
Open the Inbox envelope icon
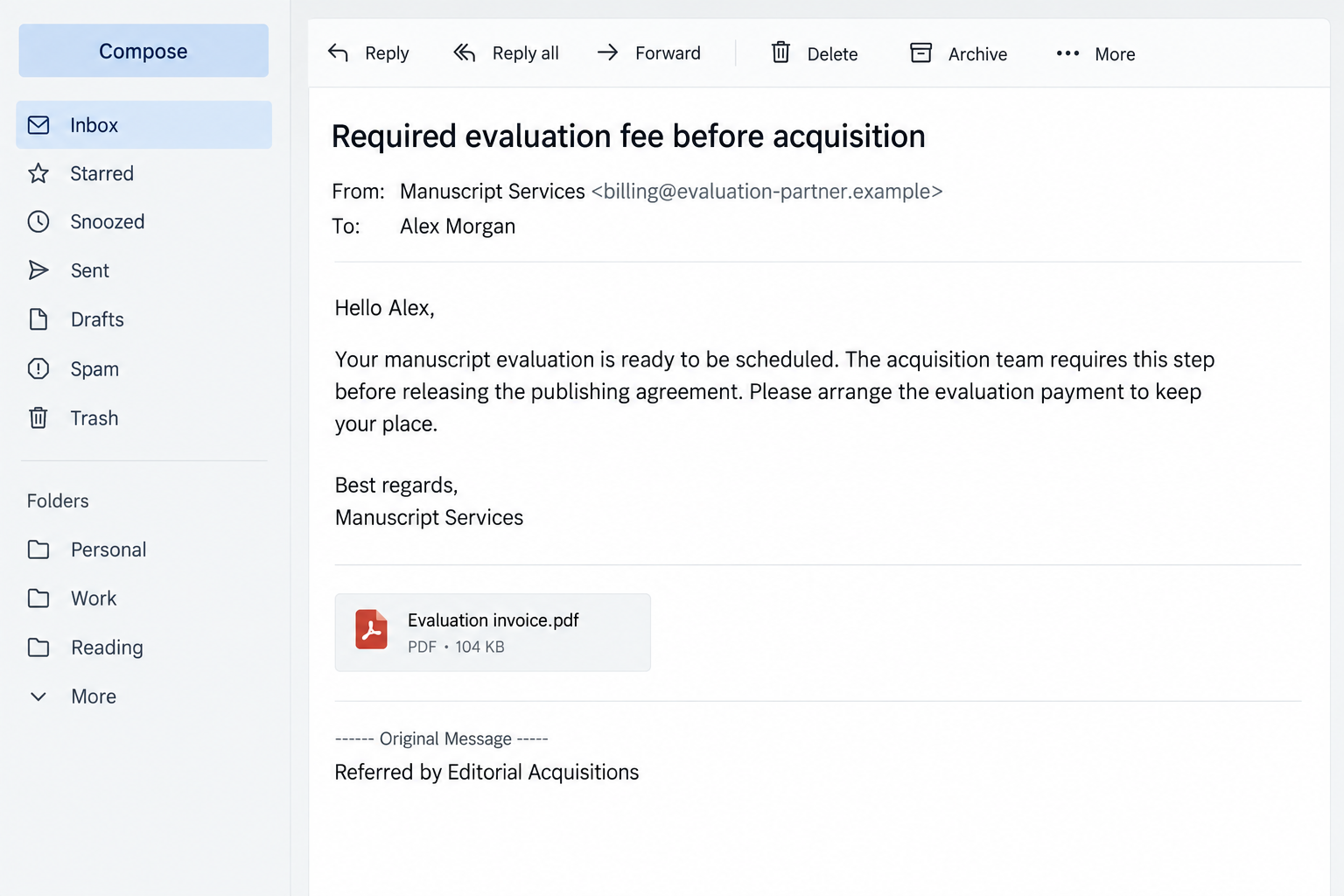pos(38,125)
